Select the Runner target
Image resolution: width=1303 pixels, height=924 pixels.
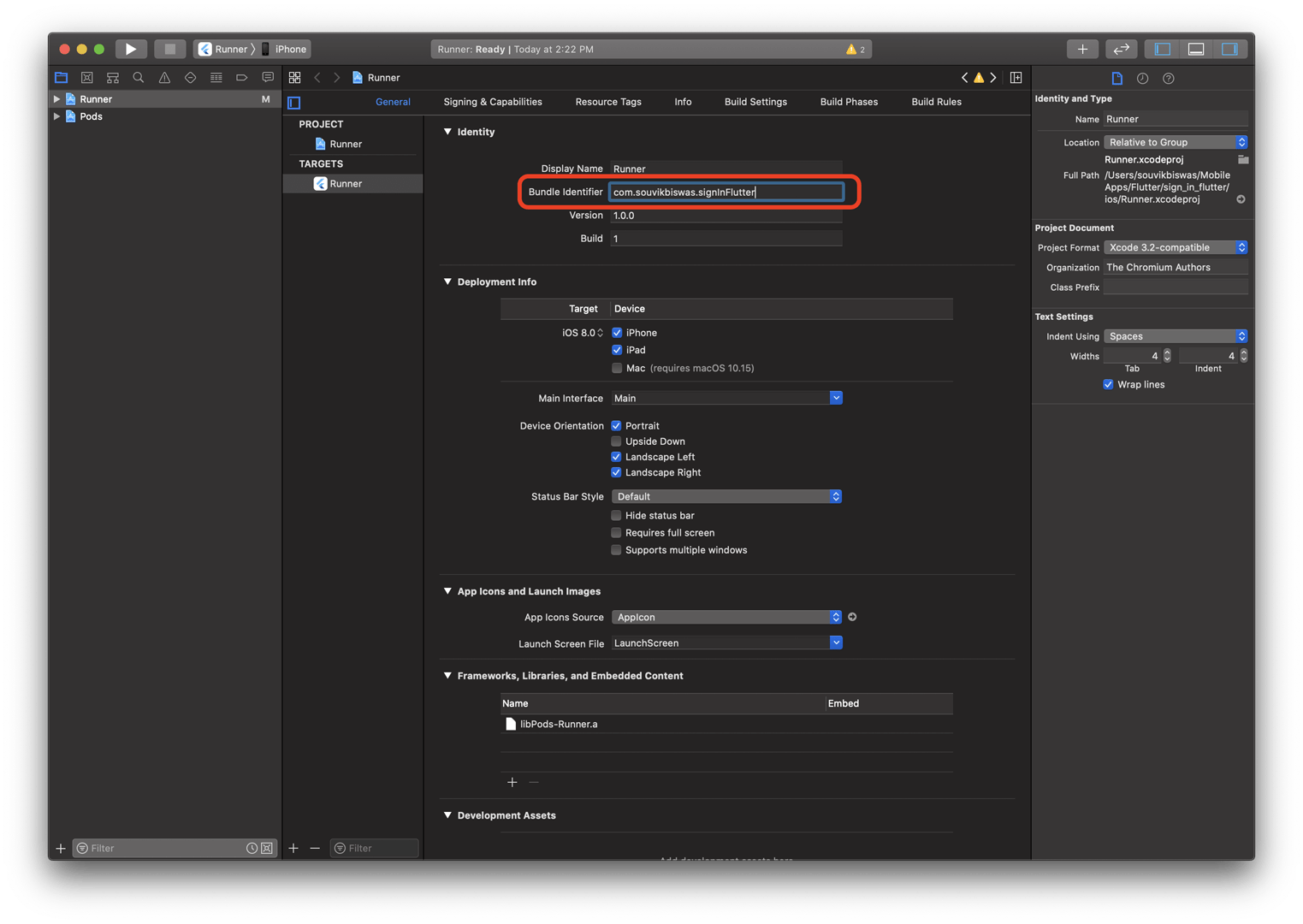(353, 184)
